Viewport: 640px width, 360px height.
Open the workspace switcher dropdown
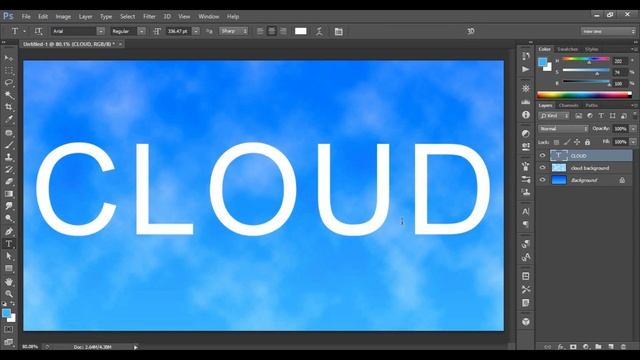tap(608, 31)
